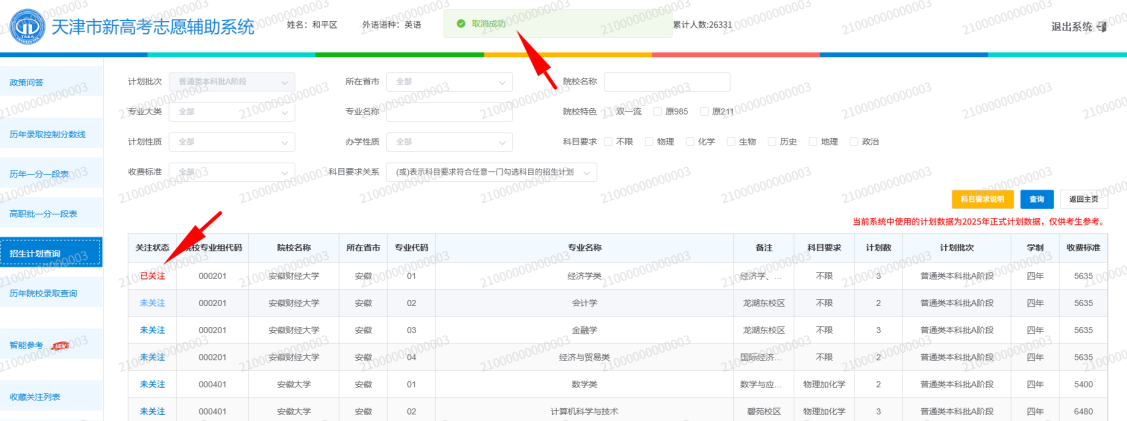Click the 计划数 column header
The height and width of the screenshot is (421, 1127).
(878, 248)
